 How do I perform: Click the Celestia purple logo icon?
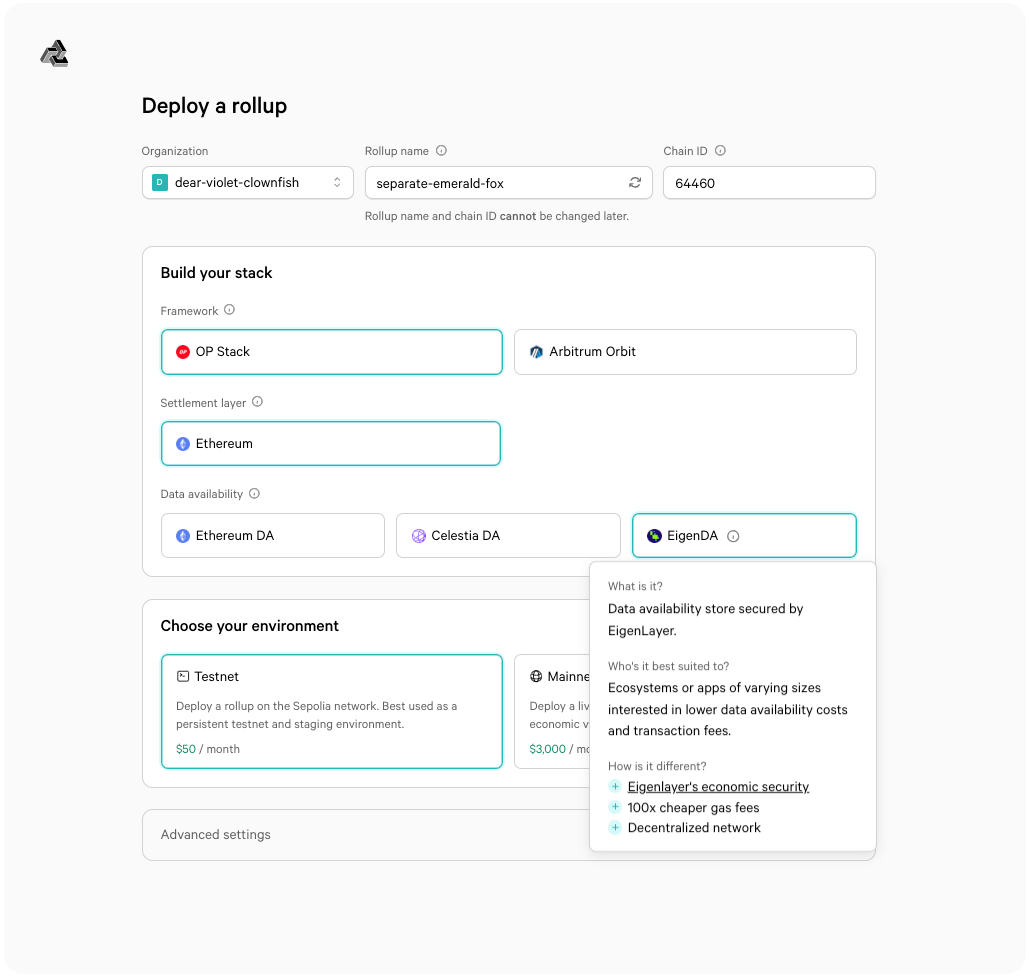click(x=419, y=536)
